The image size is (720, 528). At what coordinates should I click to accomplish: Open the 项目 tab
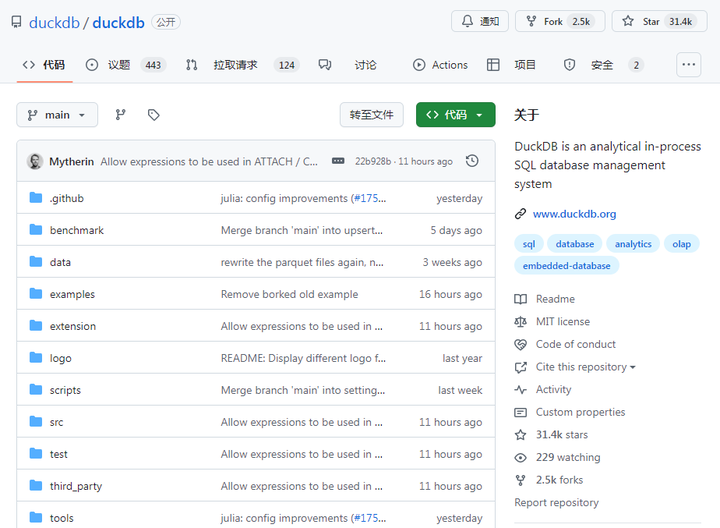coord(511,65)
